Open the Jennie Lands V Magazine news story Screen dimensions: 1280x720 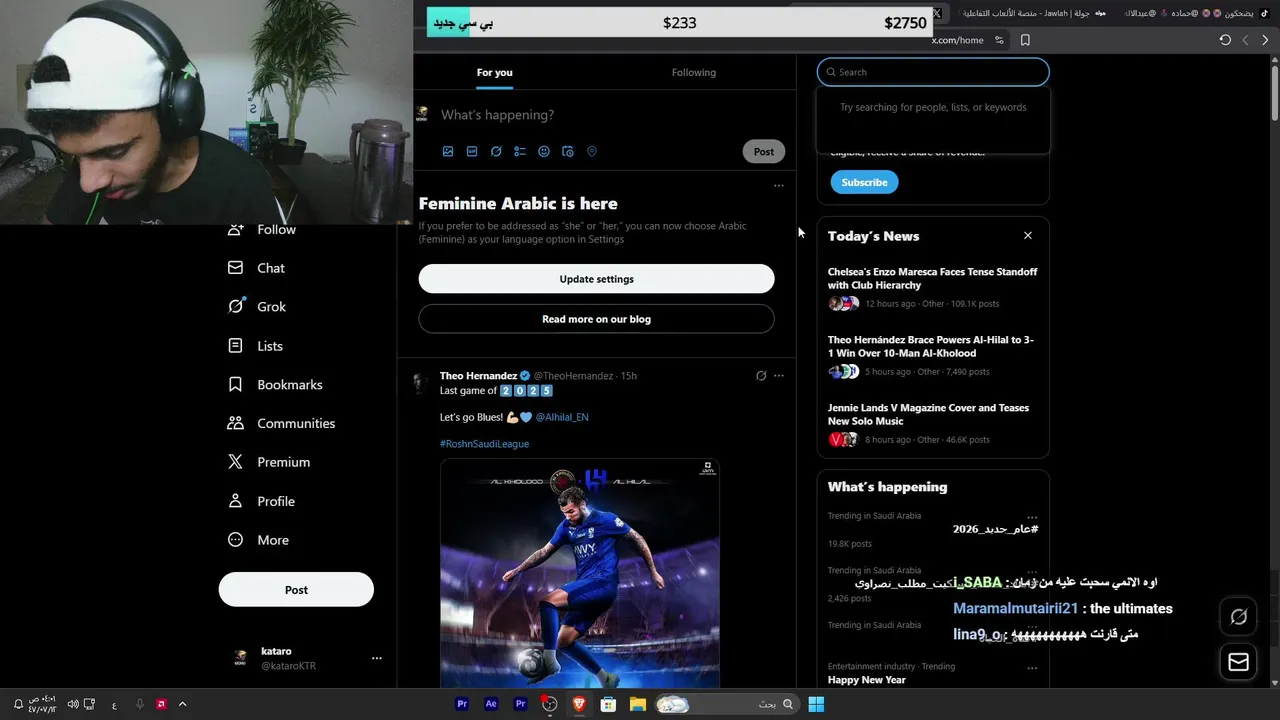[933, 423]
